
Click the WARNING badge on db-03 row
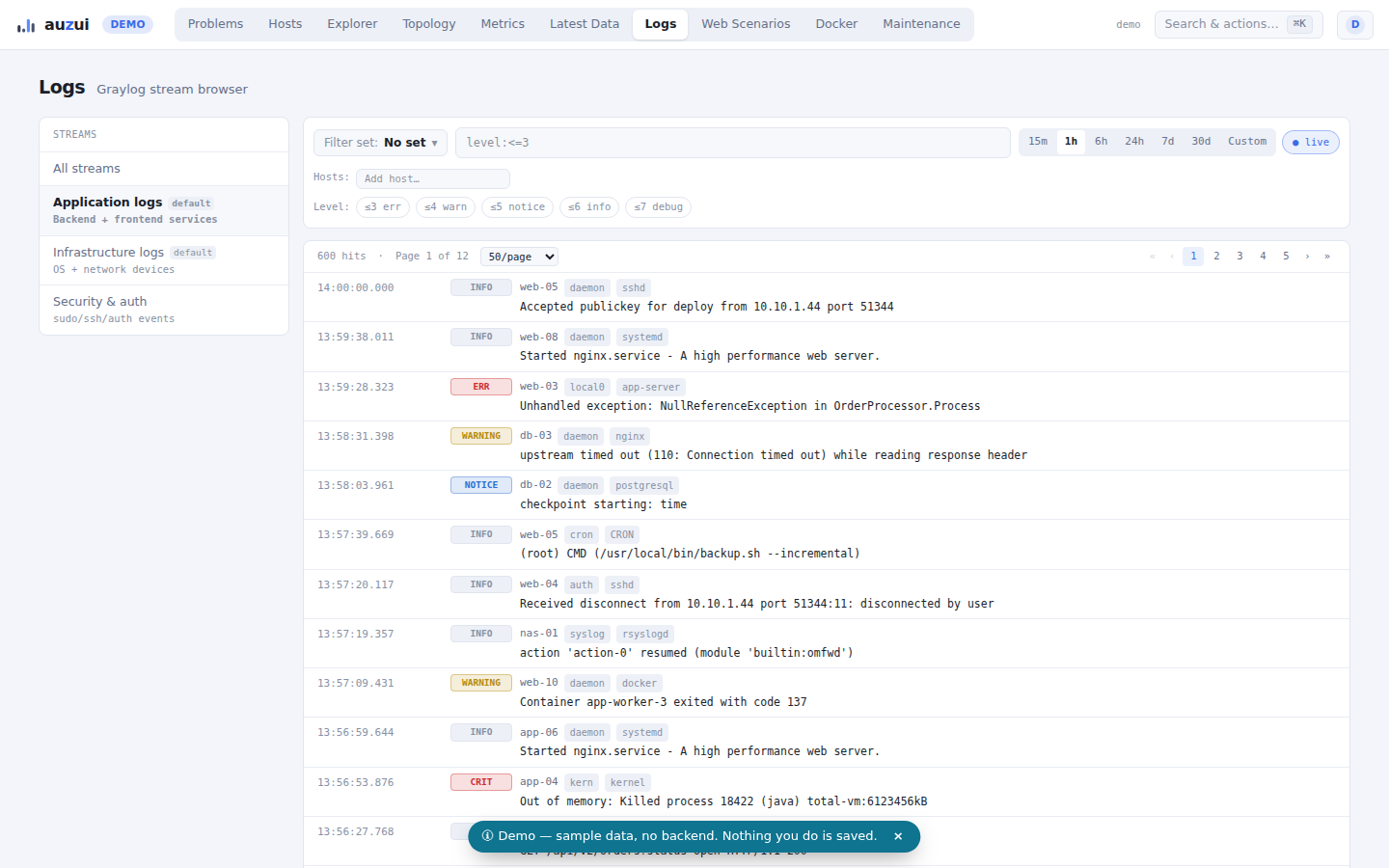(481, 436)
